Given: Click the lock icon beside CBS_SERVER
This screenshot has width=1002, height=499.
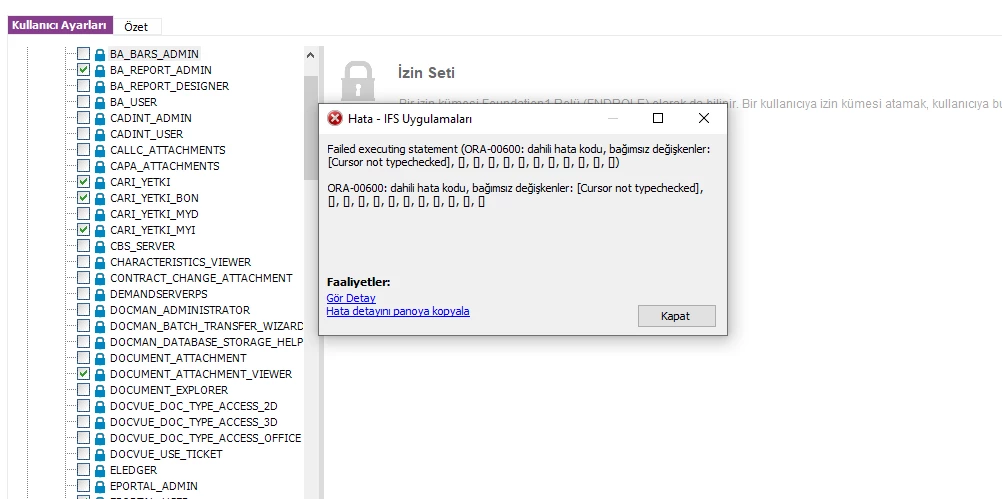Looking at the screenshot, I should [x=100, y=246].
